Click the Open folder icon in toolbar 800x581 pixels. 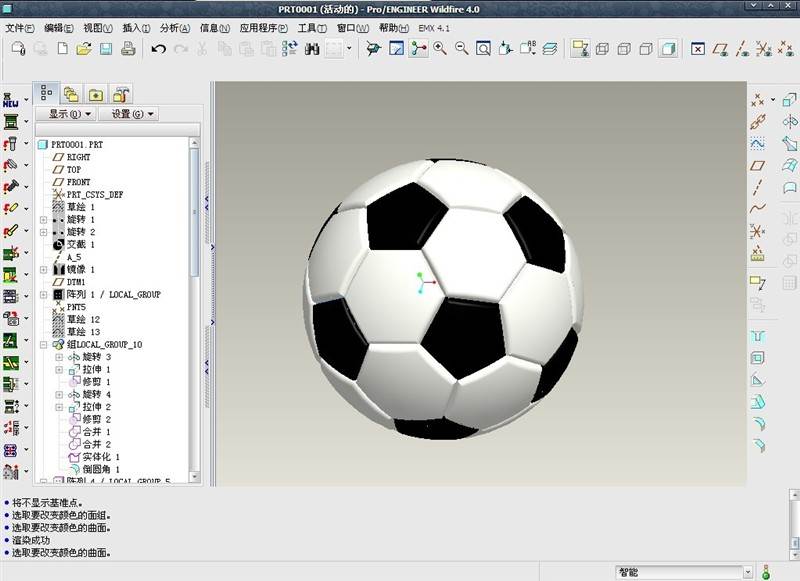(x=84, y=48)
